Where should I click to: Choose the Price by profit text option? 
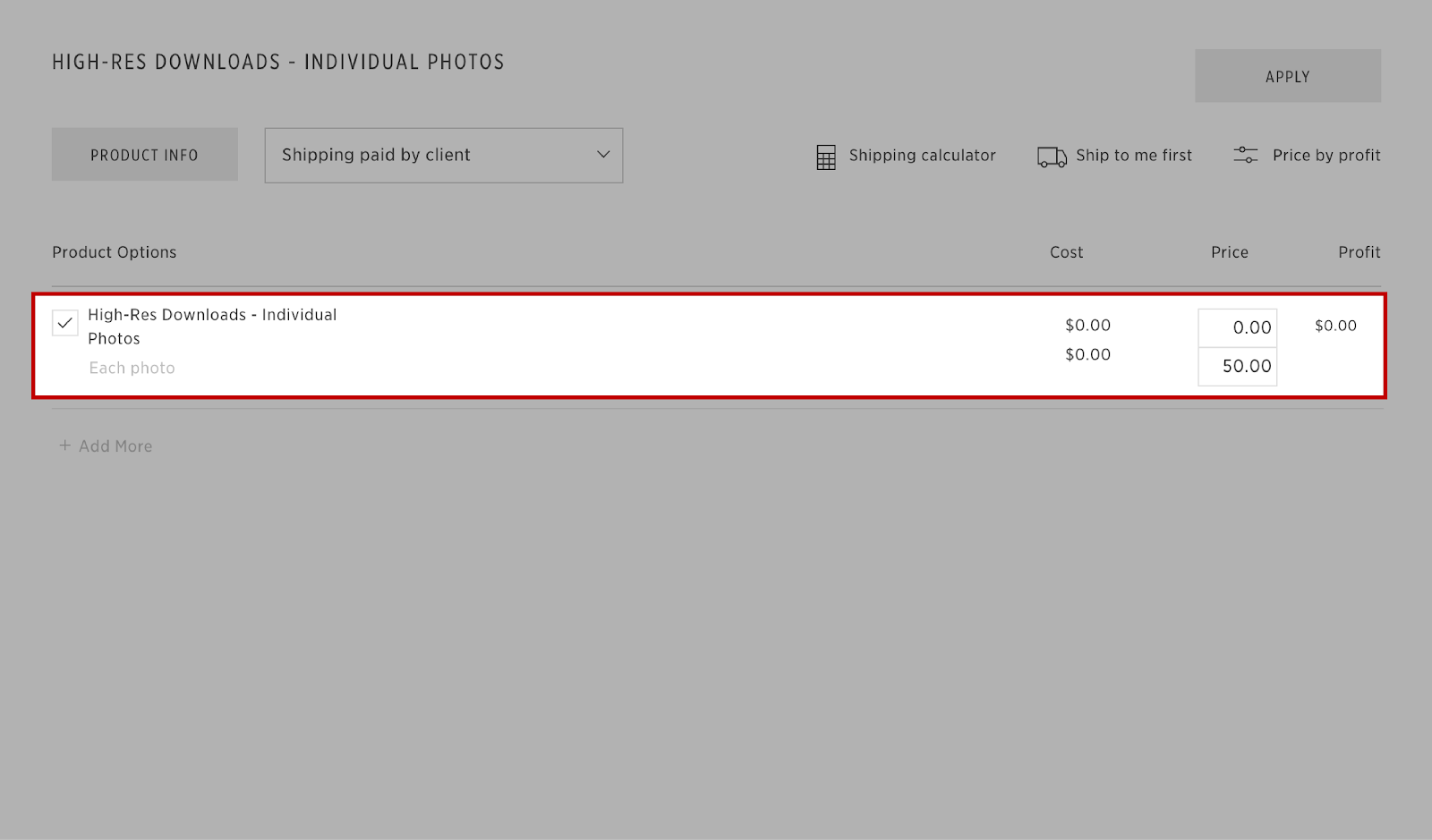(1325, 156)
